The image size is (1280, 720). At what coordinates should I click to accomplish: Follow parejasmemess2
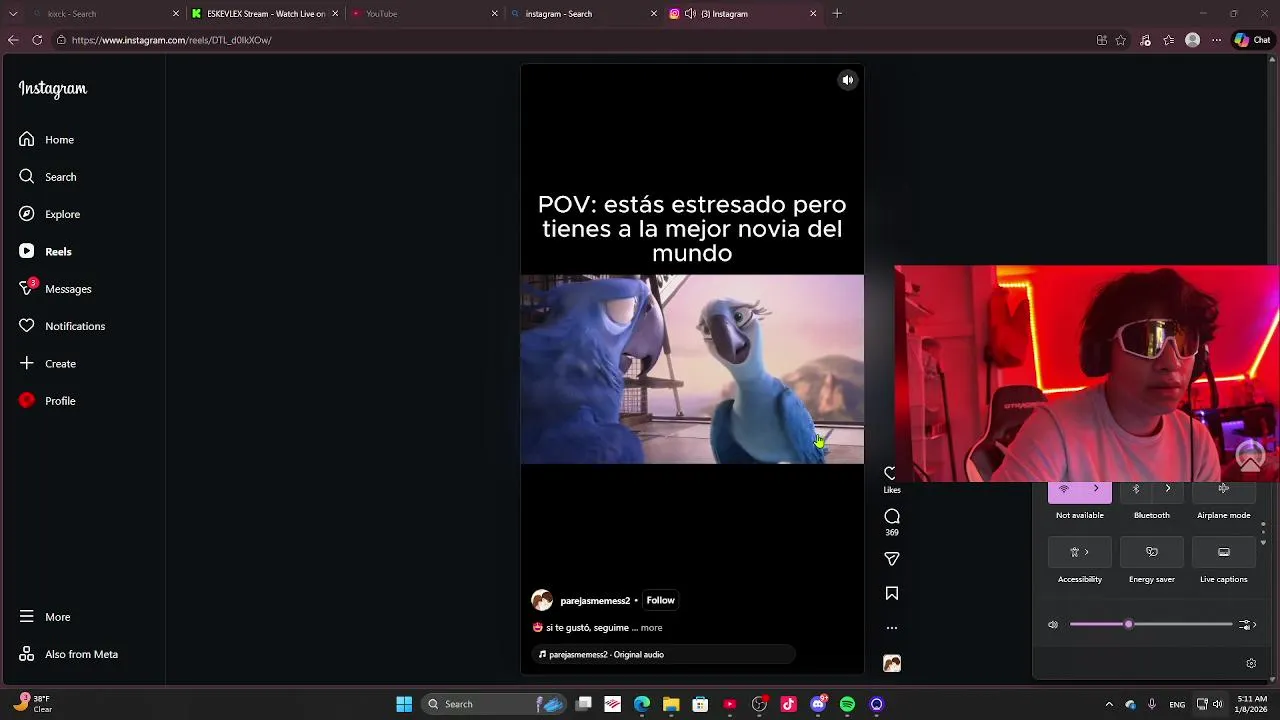(660, 600)
